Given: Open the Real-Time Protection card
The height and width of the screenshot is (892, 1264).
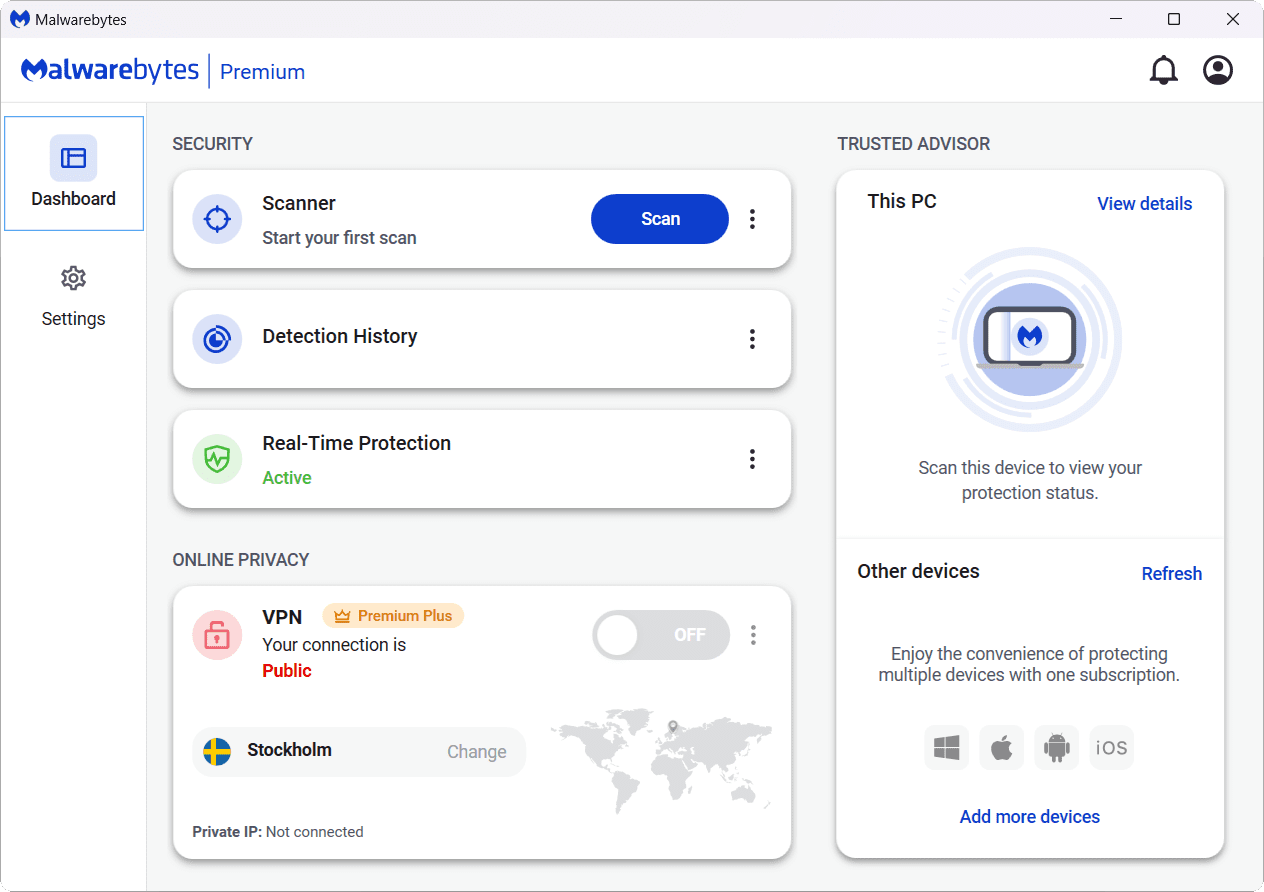Looking at the screenshot, I should click(x=482, y=459).
